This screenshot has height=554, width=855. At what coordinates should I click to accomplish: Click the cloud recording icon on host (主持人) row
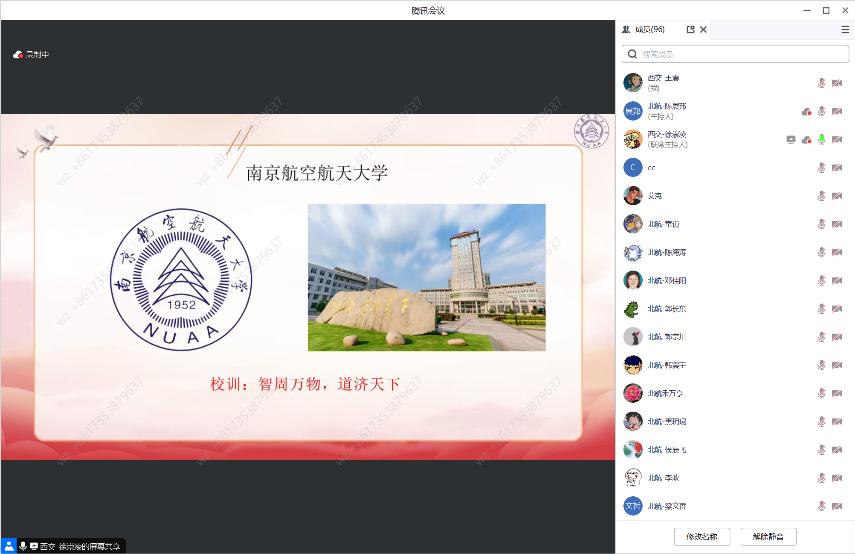(806, 112)
